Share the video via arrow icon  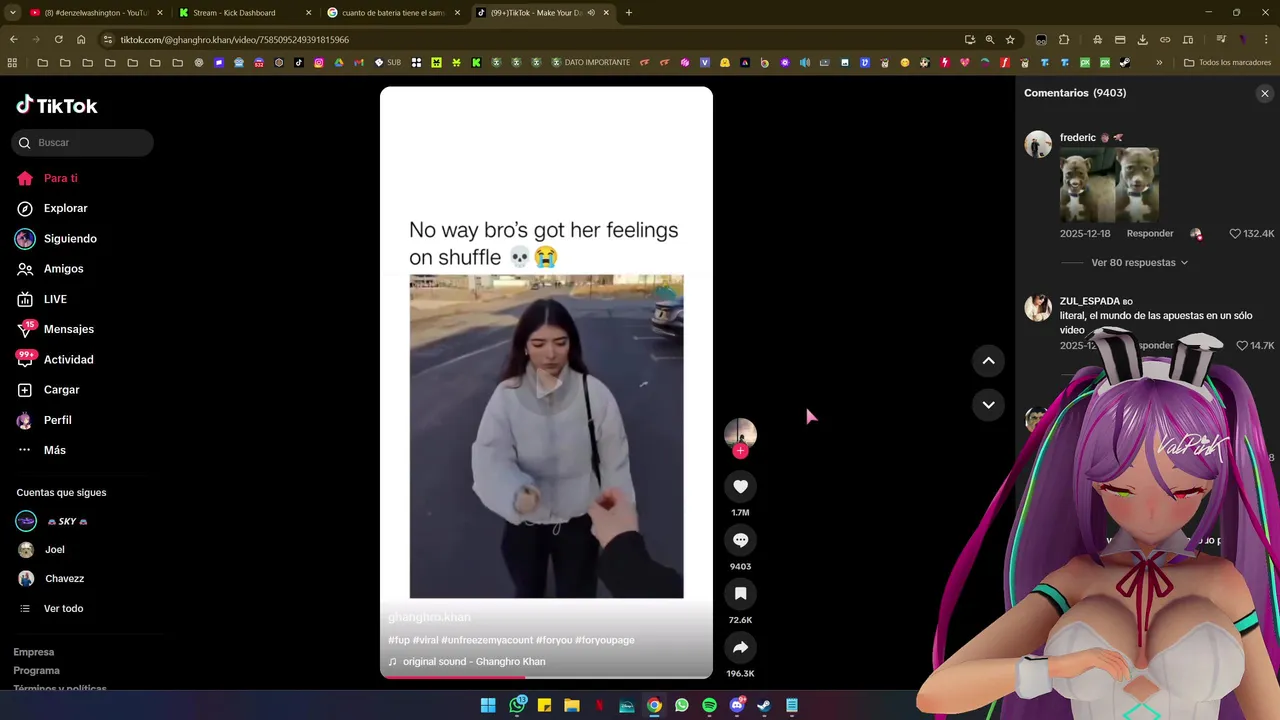point(740,648)
